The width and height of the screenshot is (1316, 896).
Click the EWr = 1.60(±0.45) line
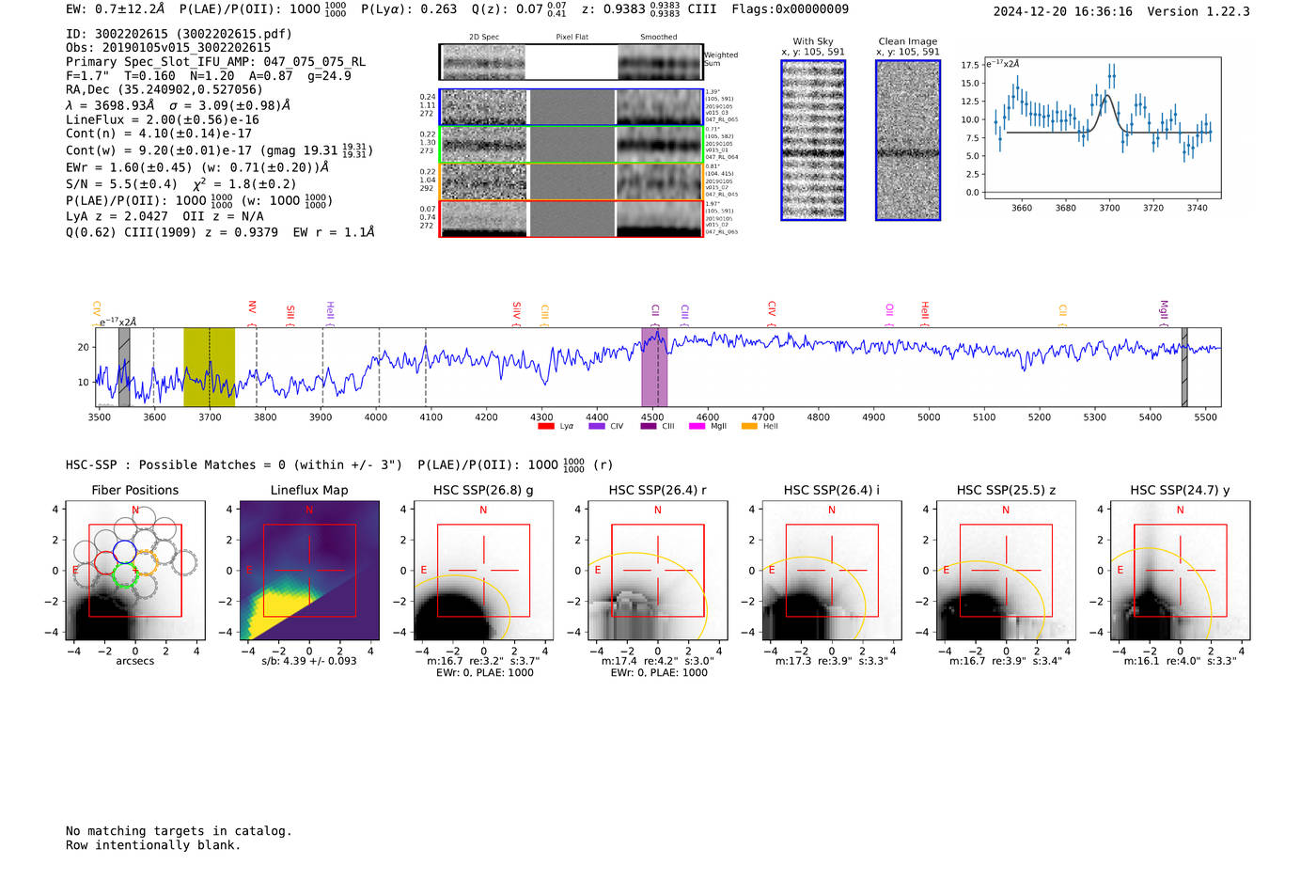click(197, 167)
